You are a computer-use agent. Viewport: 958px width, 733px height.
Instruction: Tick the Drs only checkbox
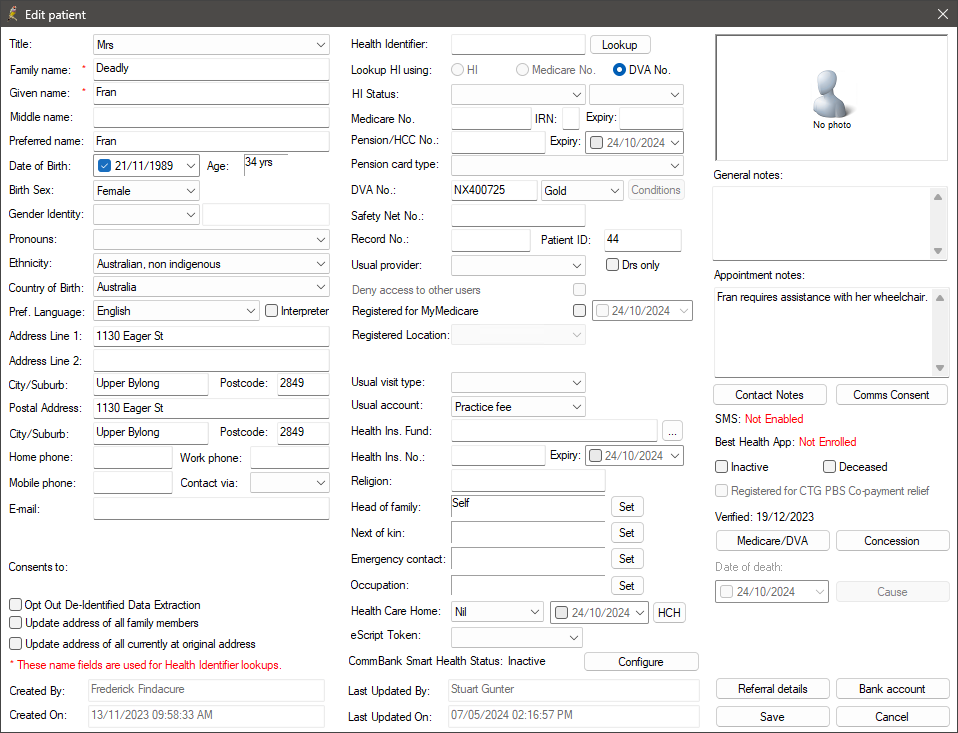(x=612, y=264)
